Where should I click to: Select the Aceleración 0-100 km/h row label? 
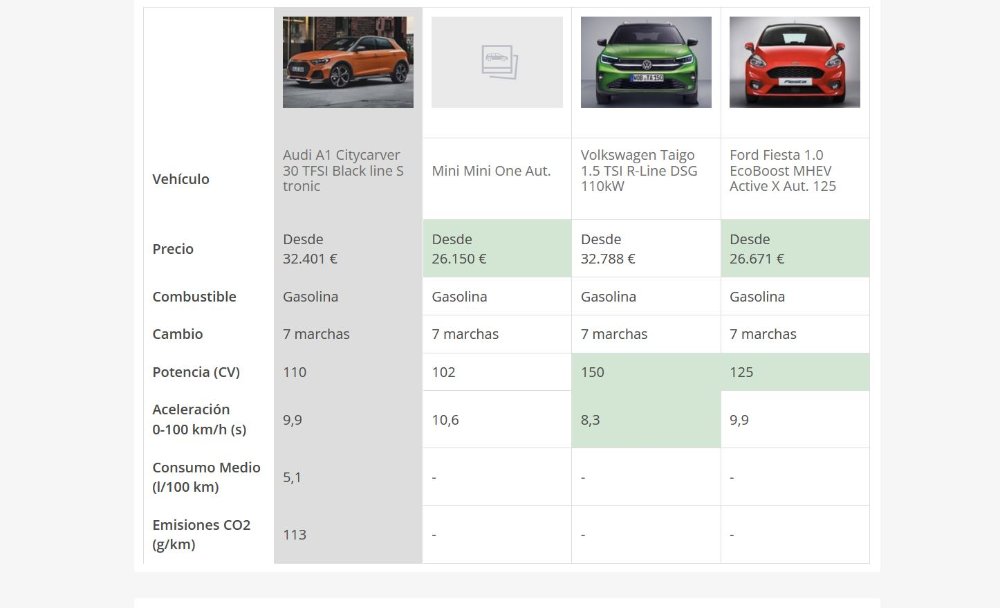pos(199,419)
